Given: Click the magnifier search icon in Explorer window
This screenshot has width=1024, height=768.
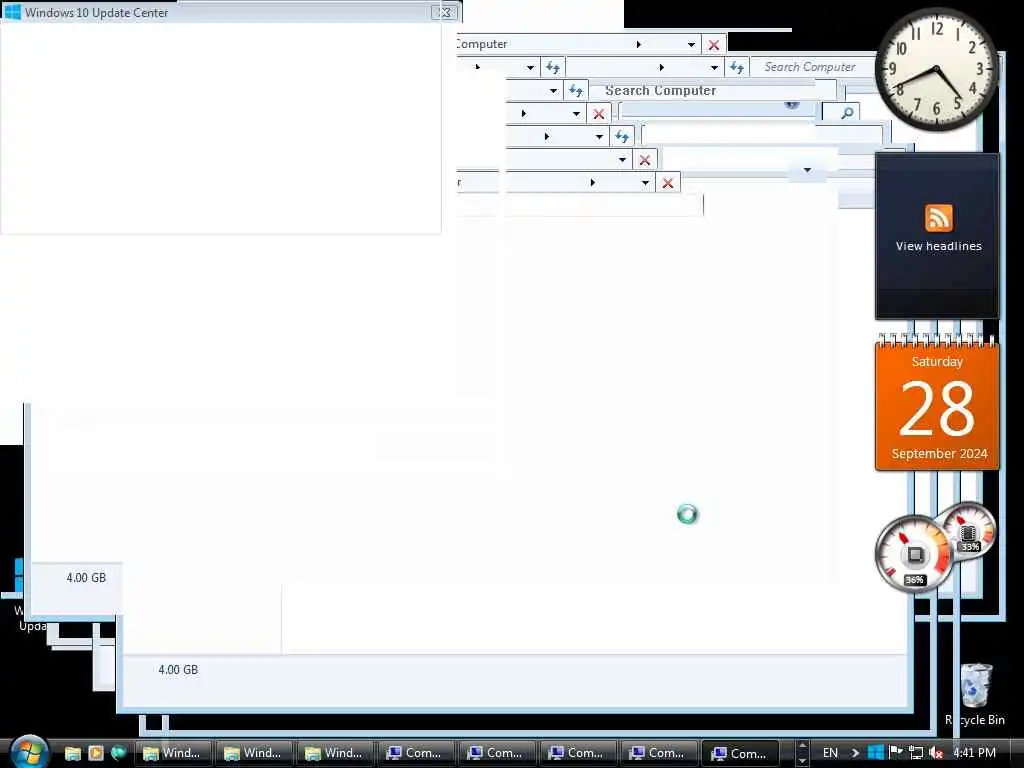Looking at the screenshot, I should [x=847, y=113].
